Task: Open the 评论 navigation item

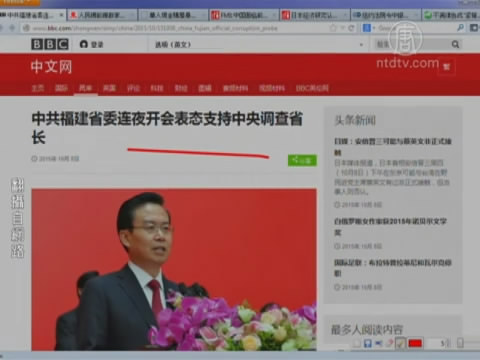Action: (133, 88)
